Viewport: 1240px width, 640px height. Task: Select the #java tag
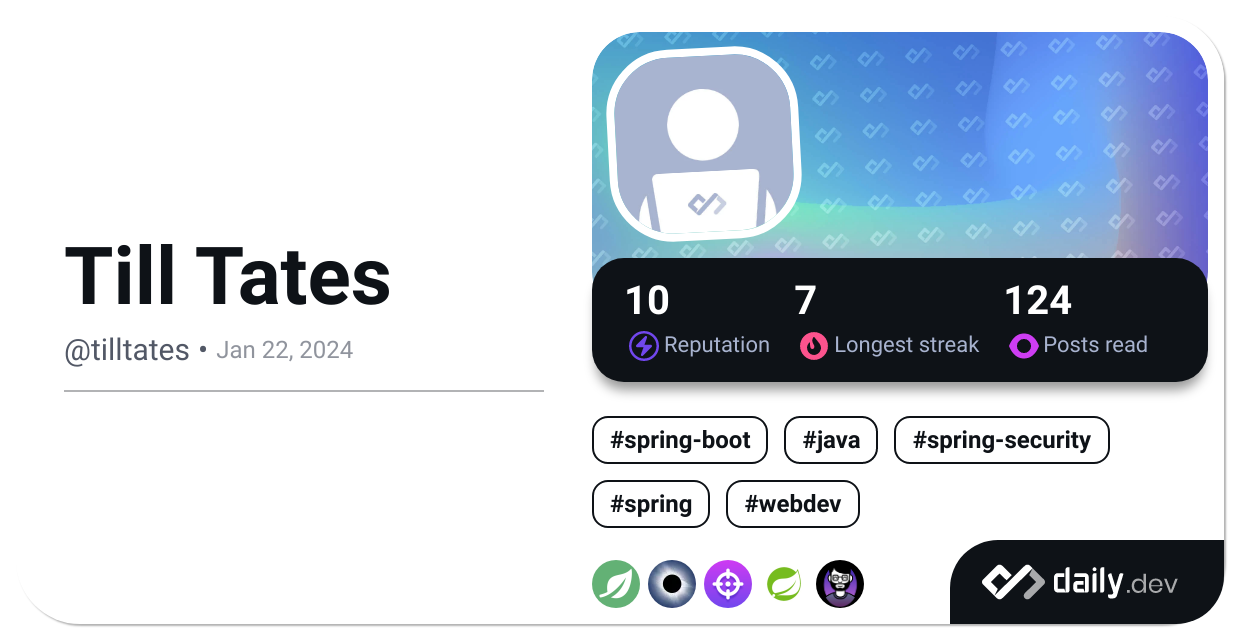point(831,440)
